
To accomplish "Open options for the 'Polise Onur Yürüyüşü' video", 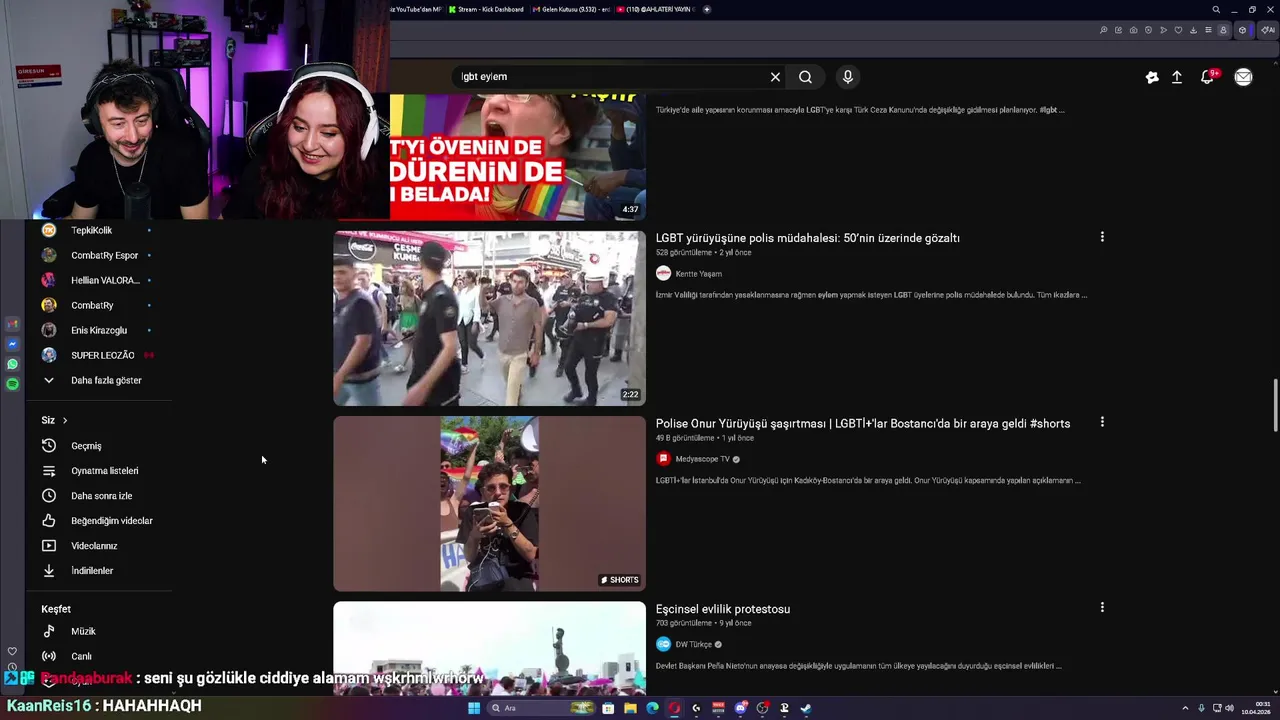I will (1102, 422).
